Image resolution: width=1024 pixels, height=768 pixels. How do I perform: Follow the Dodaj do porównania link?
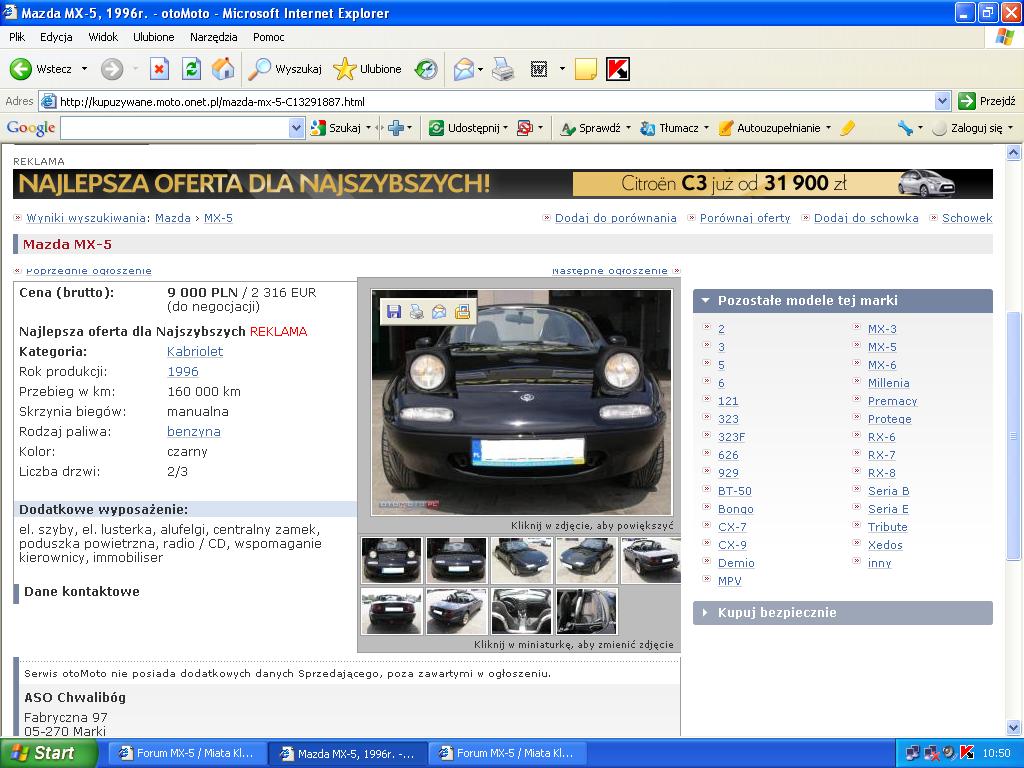[x=615, y=218]
